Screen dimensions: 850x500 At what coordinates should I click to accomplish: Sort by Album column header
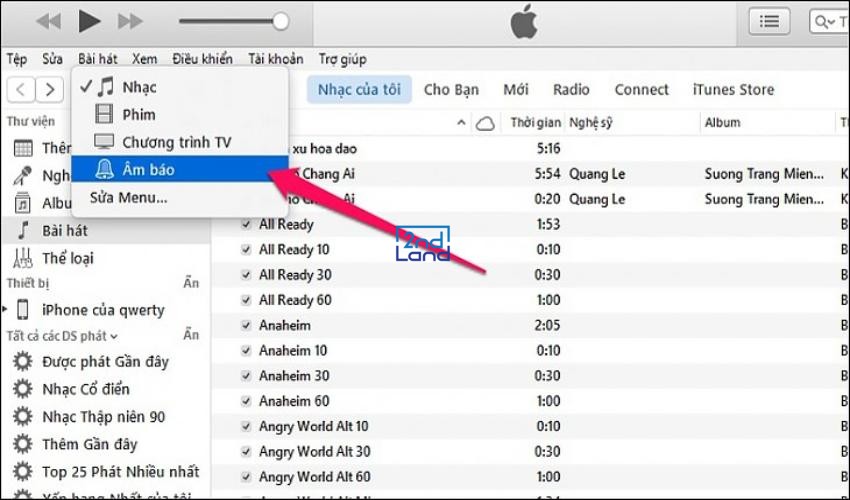(722, 123)
